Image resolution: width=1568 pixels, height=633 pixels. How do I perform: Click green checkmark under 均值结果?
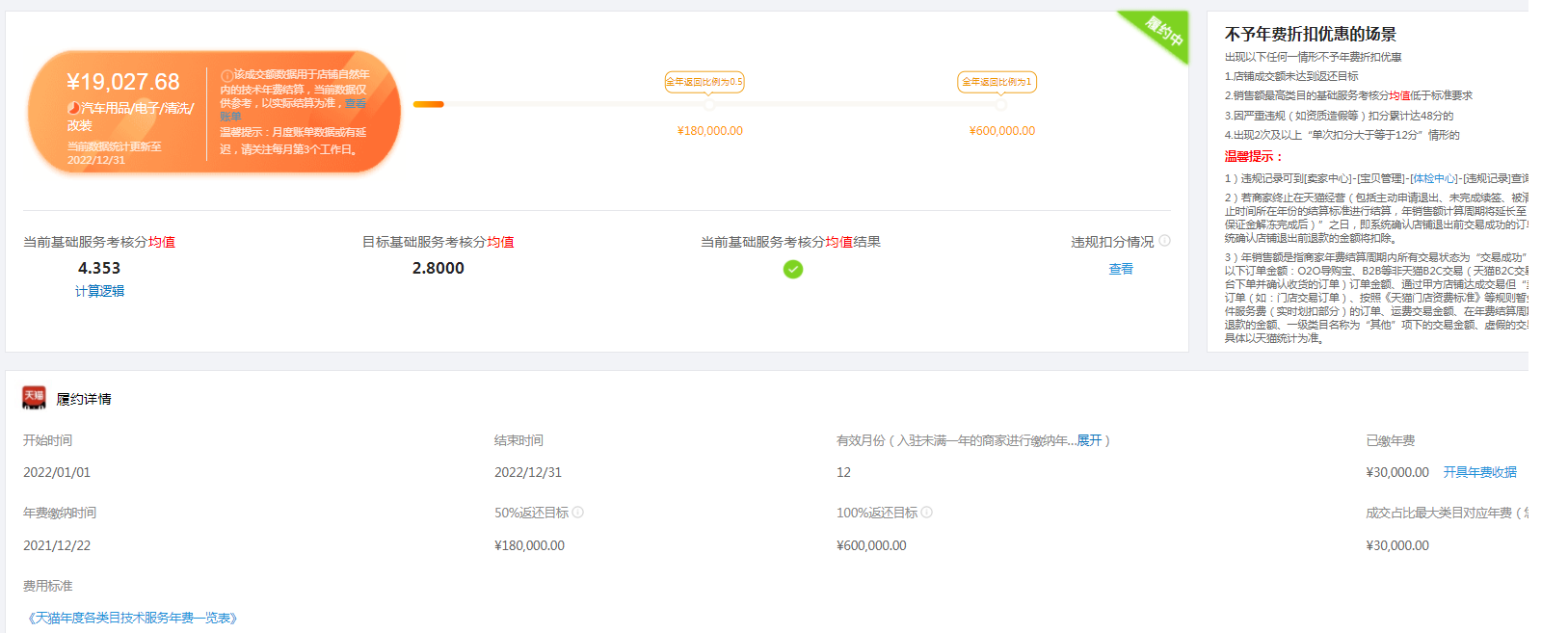click(x=793, y=269)
